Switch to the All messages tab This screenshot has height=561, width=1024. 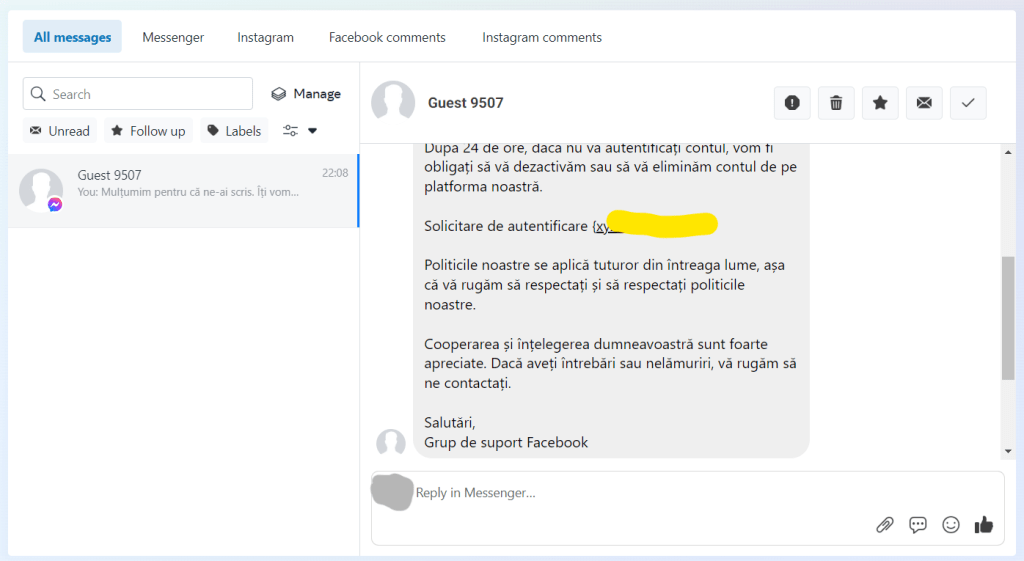point(72,37)
